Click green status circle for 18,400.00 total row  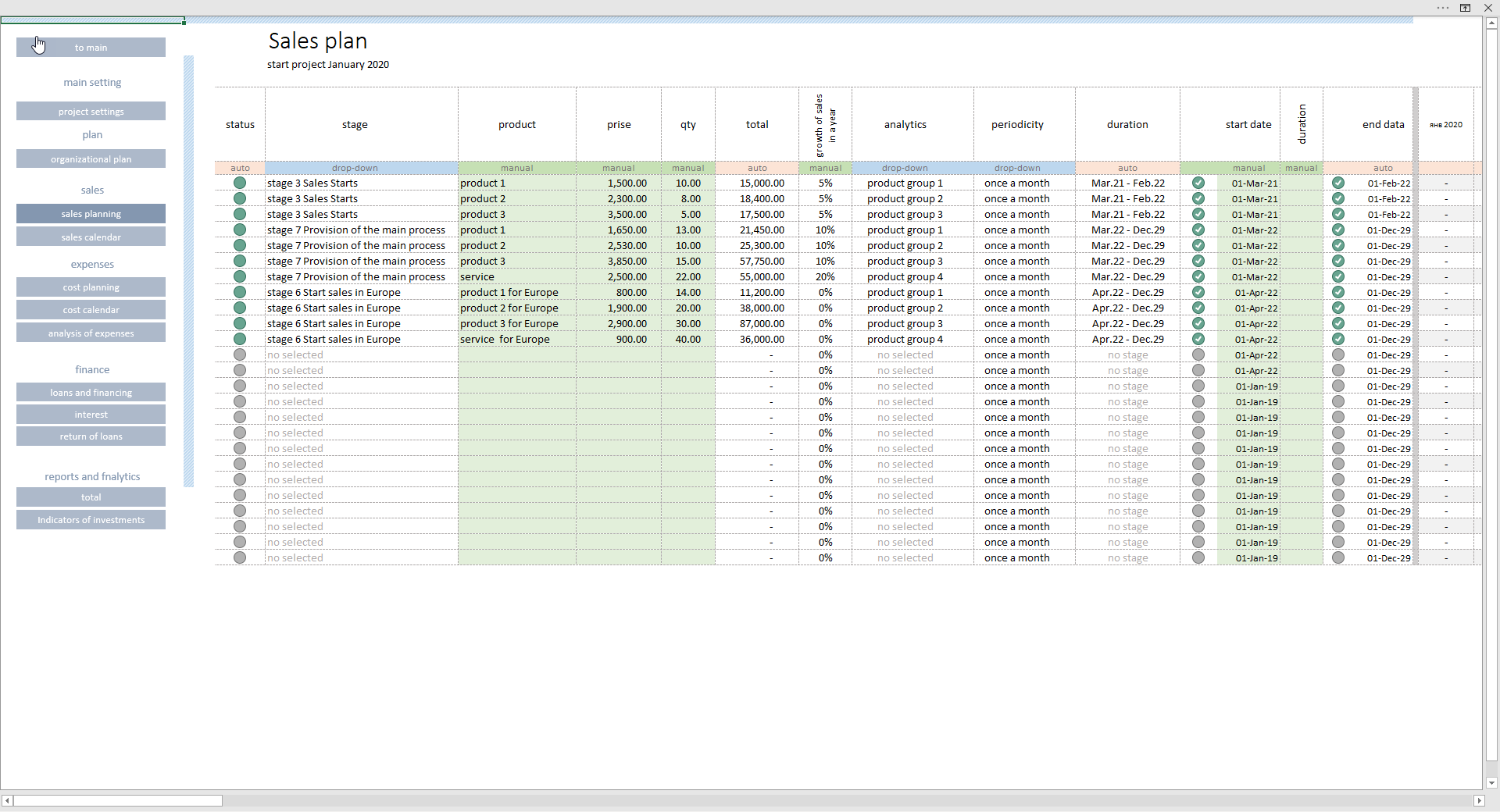click(240, 198)
